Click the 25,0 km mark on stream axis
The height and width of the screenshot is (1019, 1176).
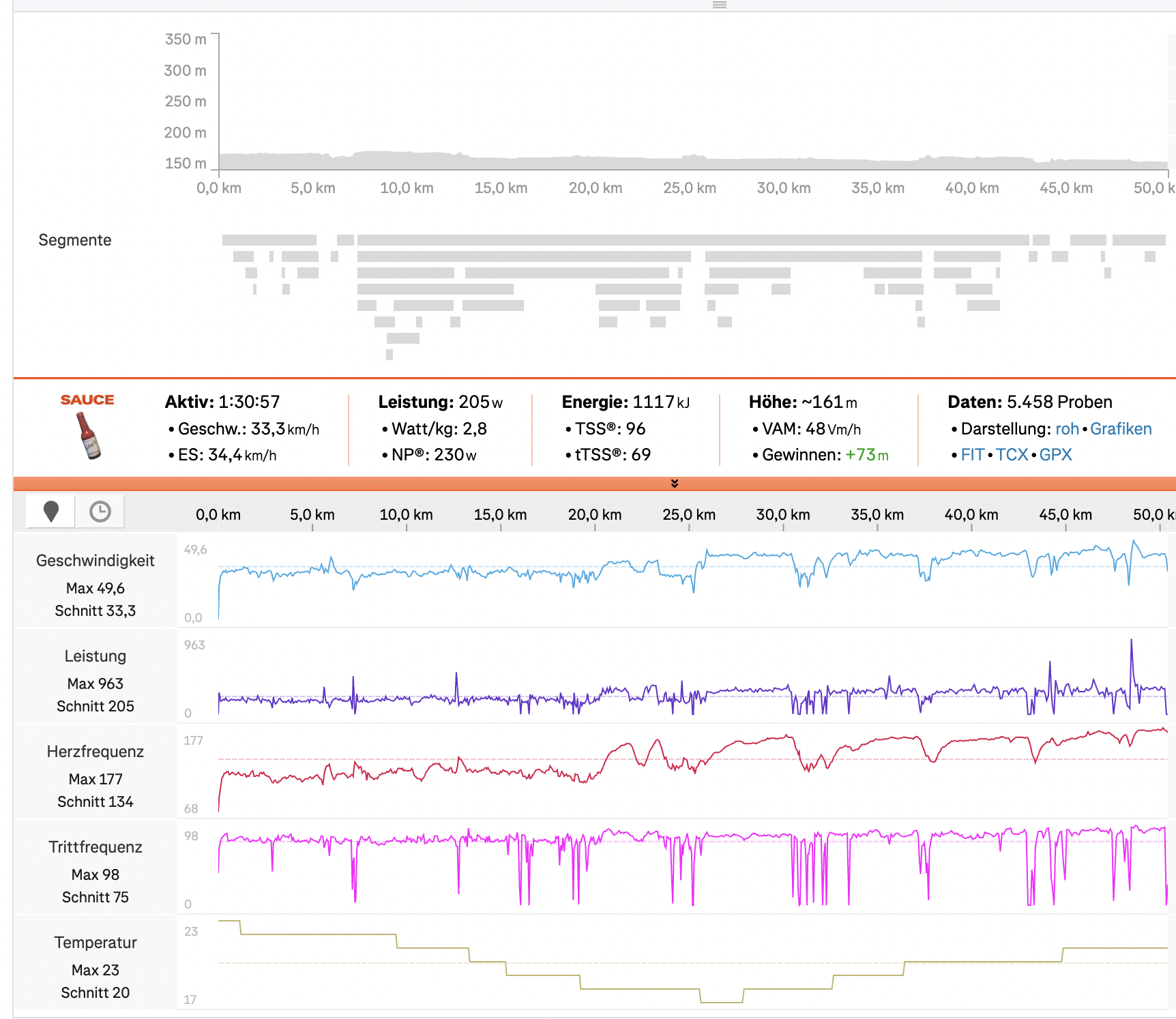[x=689, y=515]
